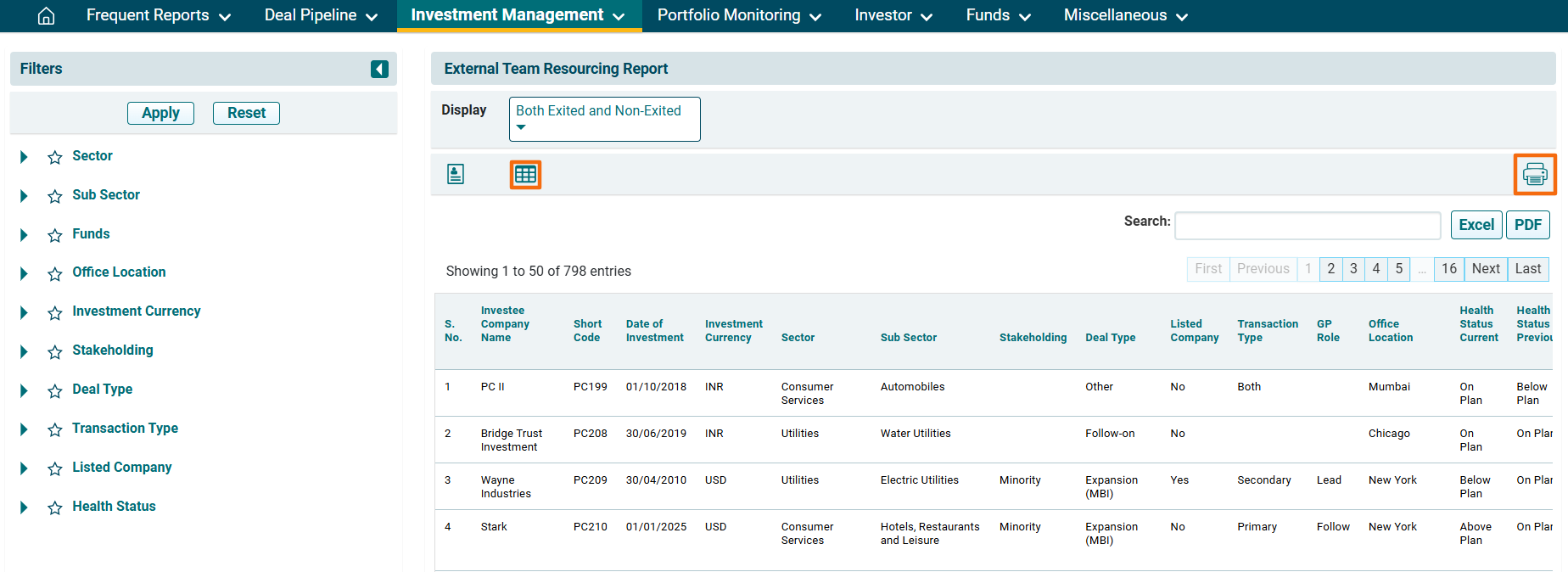Screen dimensions: 1568x572
Task: Expand the Sub Sector filter section
Action: (x=24, y=196)
